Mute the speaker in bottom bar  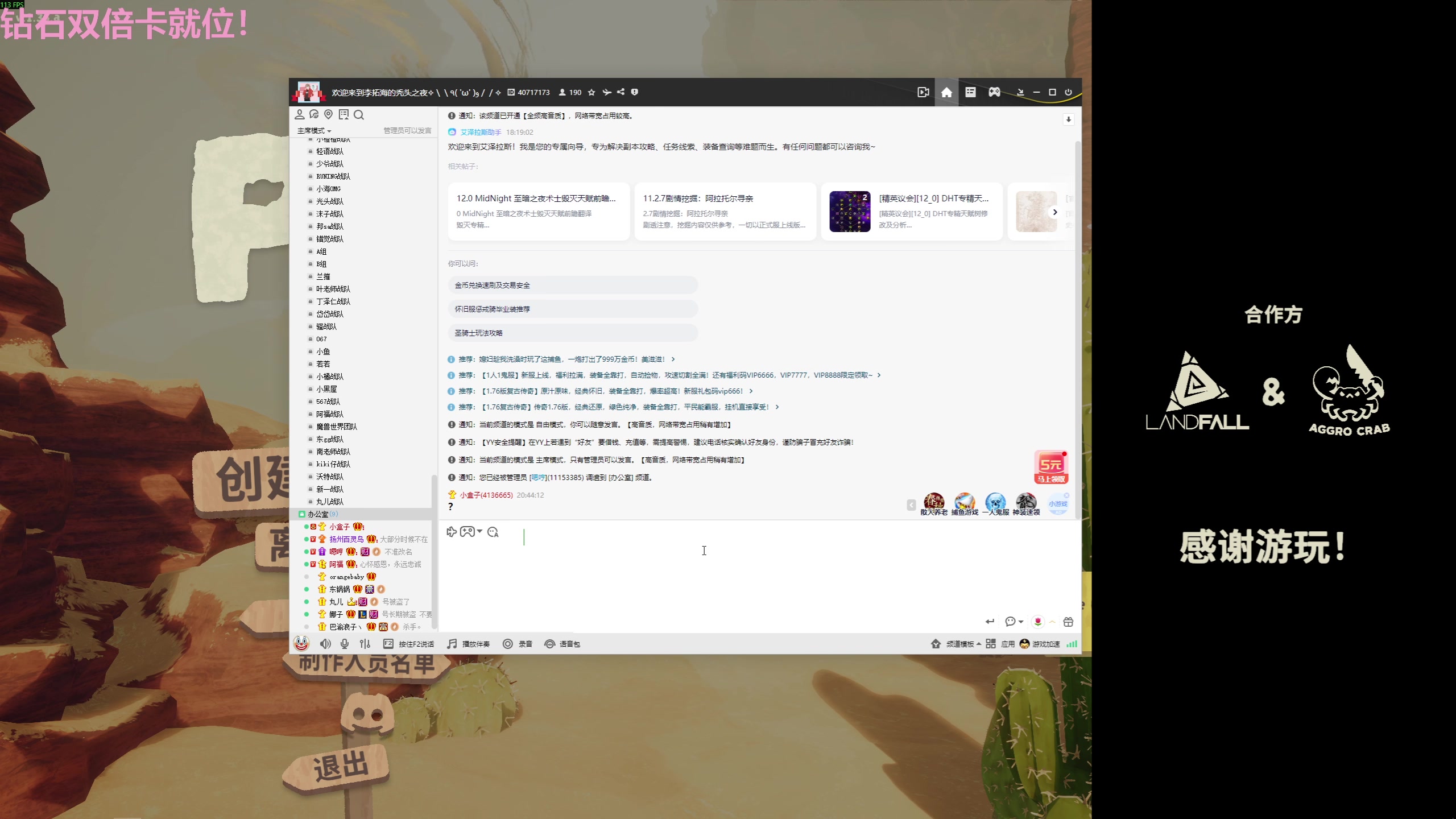tap(325, 644)
